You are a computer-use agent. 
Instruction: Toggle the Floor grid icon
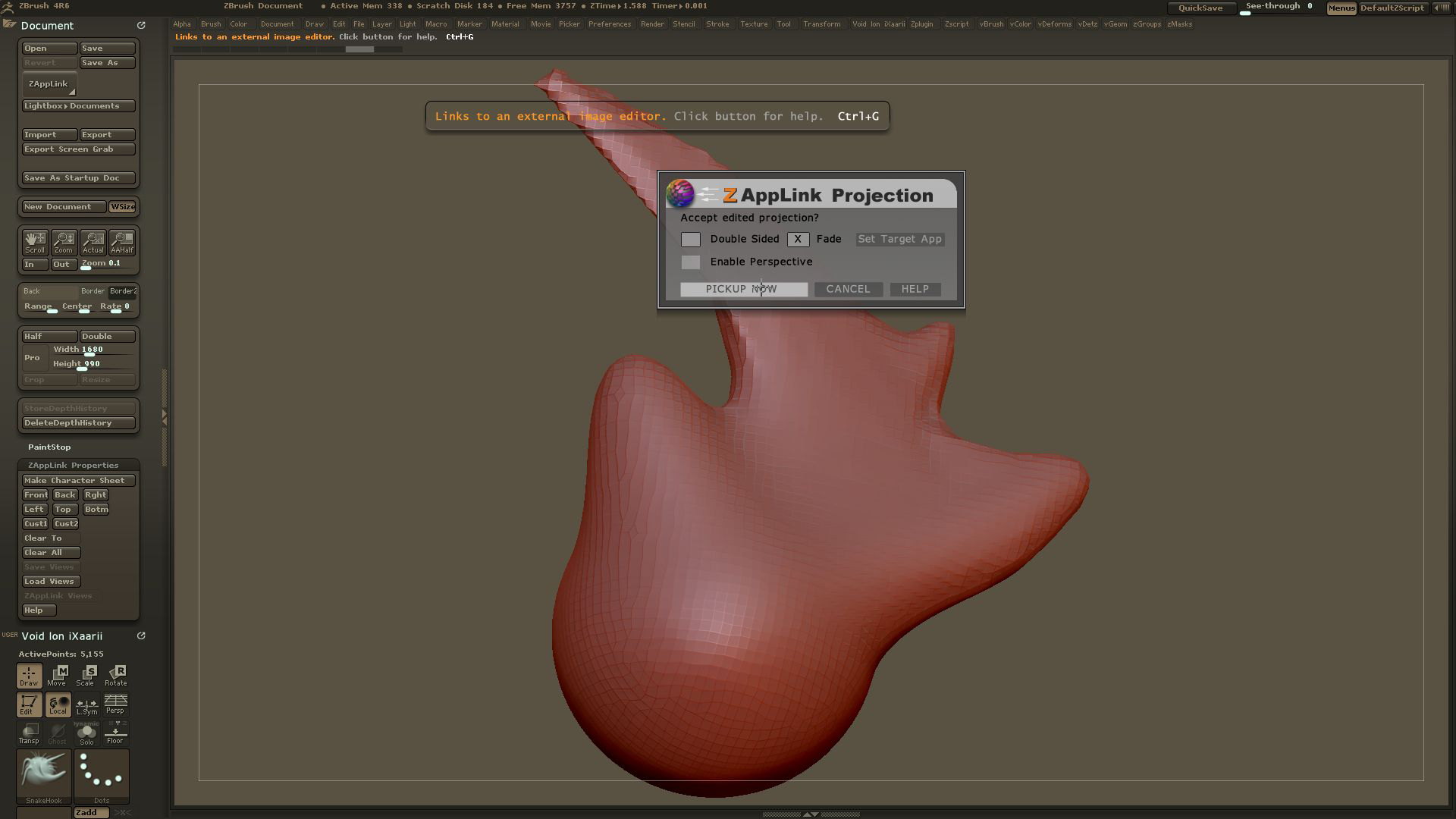click(115, 733)
